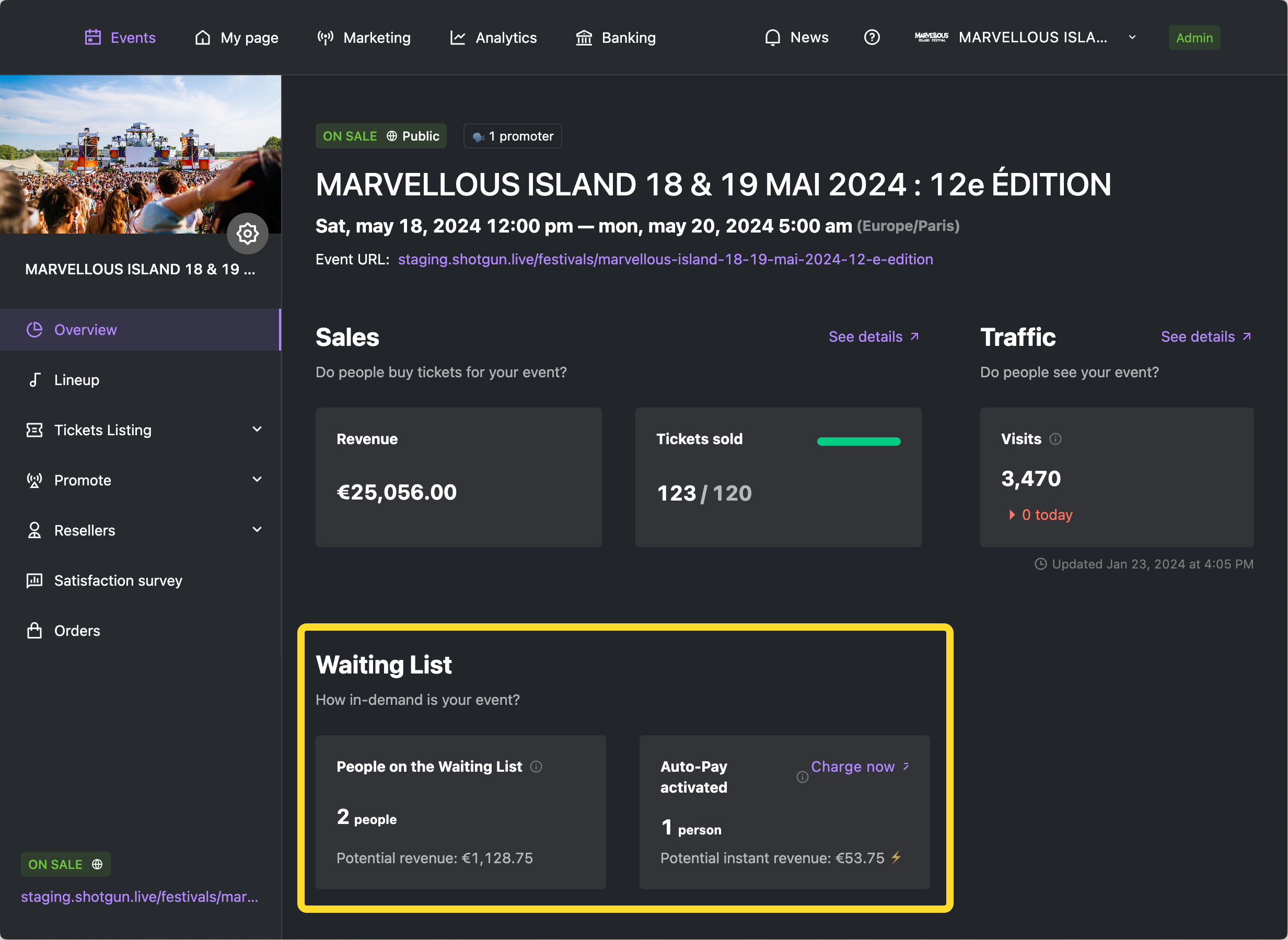Go to My page in top navigation
The width and height of the screenshot is (1288, 940).
(x=237, y=38)
